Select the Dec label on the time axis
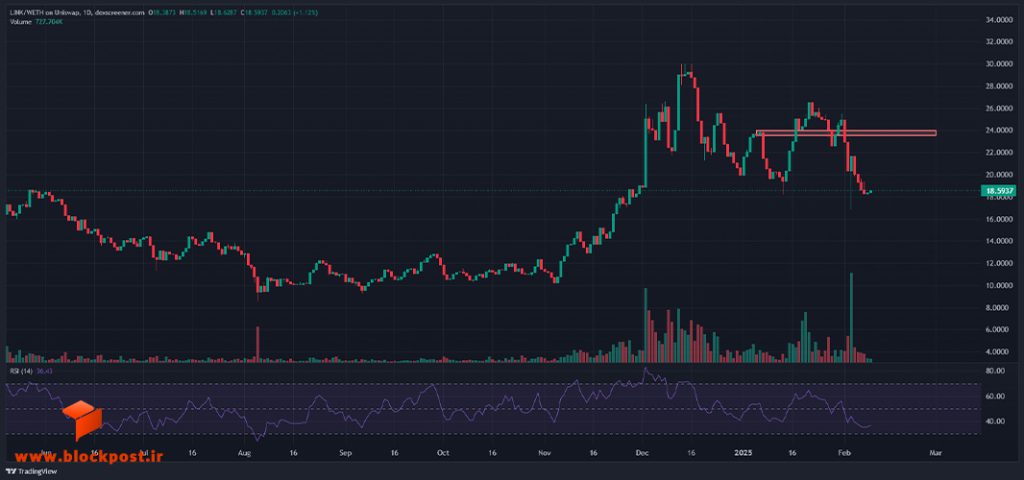Image resolution: width=1024 pixels, height=480 pixels. click(642, 452)
